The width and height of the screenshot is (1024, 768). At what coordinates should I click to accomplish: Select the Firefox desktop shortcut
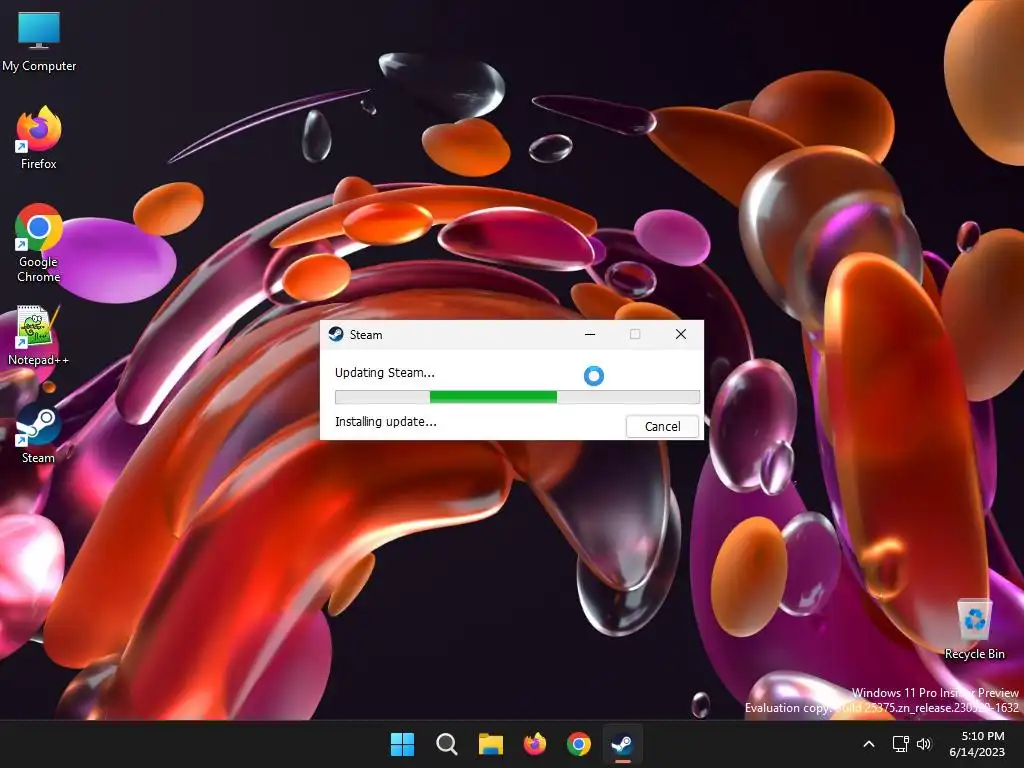pos(39,138)
